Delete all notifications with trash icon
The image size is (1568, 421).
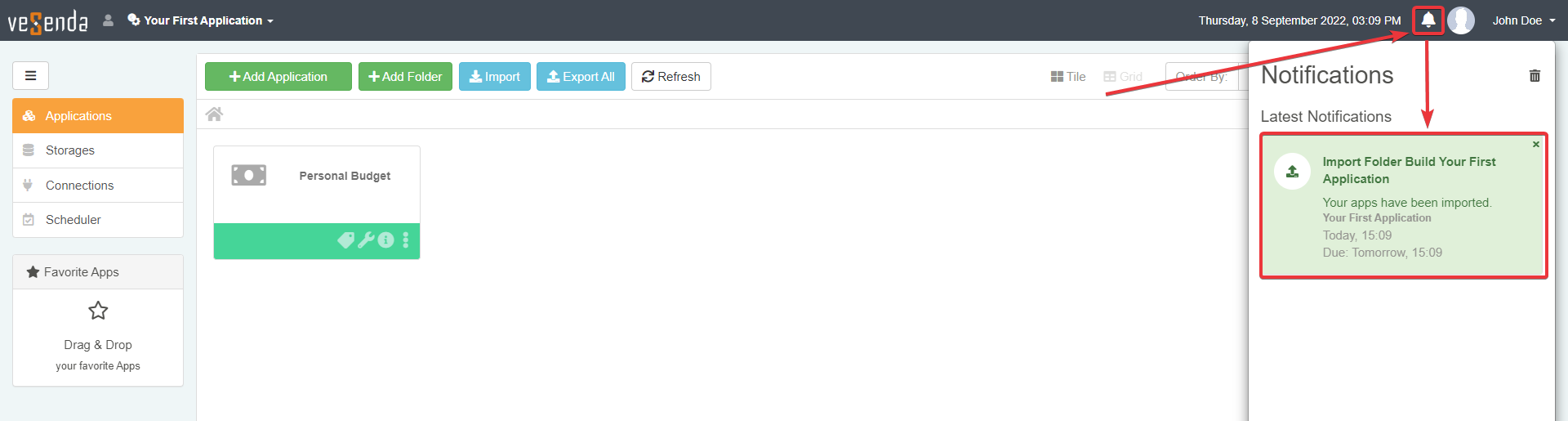point(1535,76)
